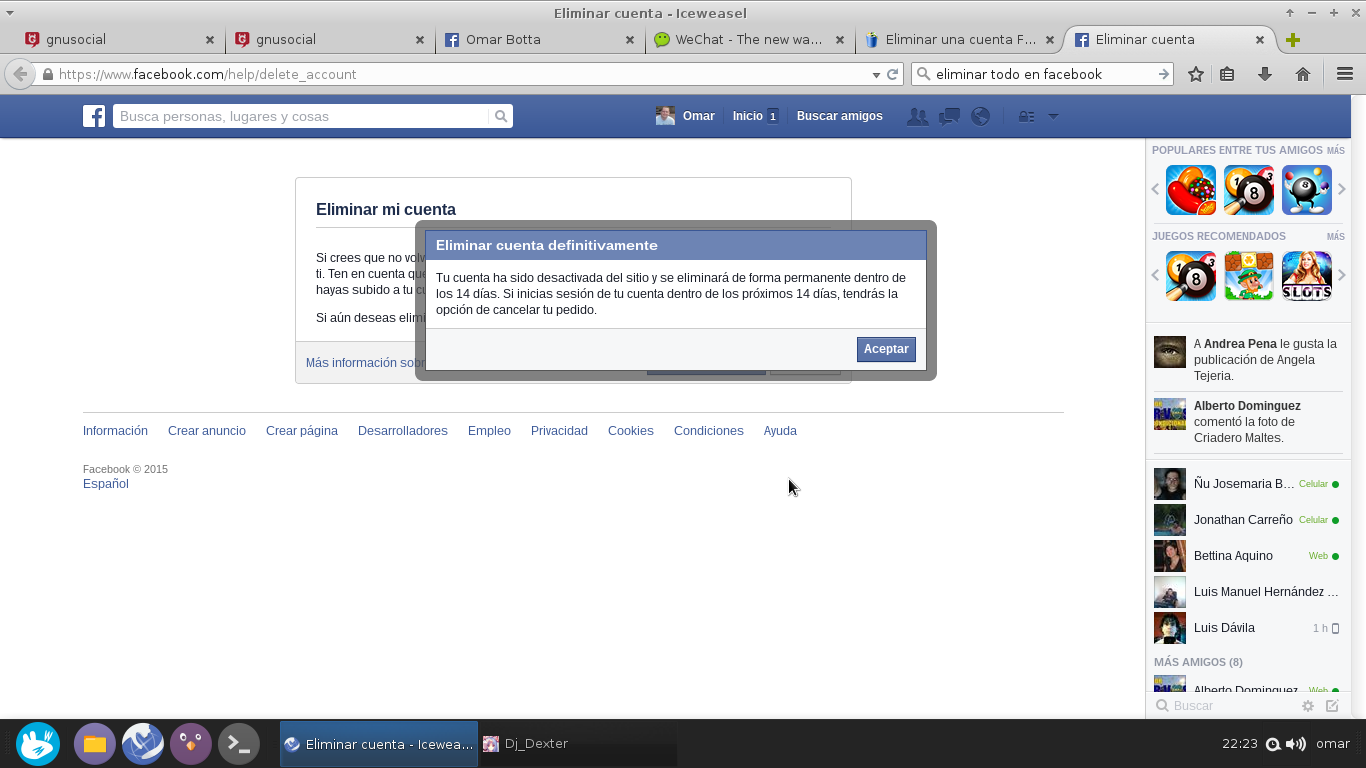Image resolution: width=1366 pixels, height=768 pixels.
Task: Open chat with Bettina Aquino
Action: (x=1247, y=556)
